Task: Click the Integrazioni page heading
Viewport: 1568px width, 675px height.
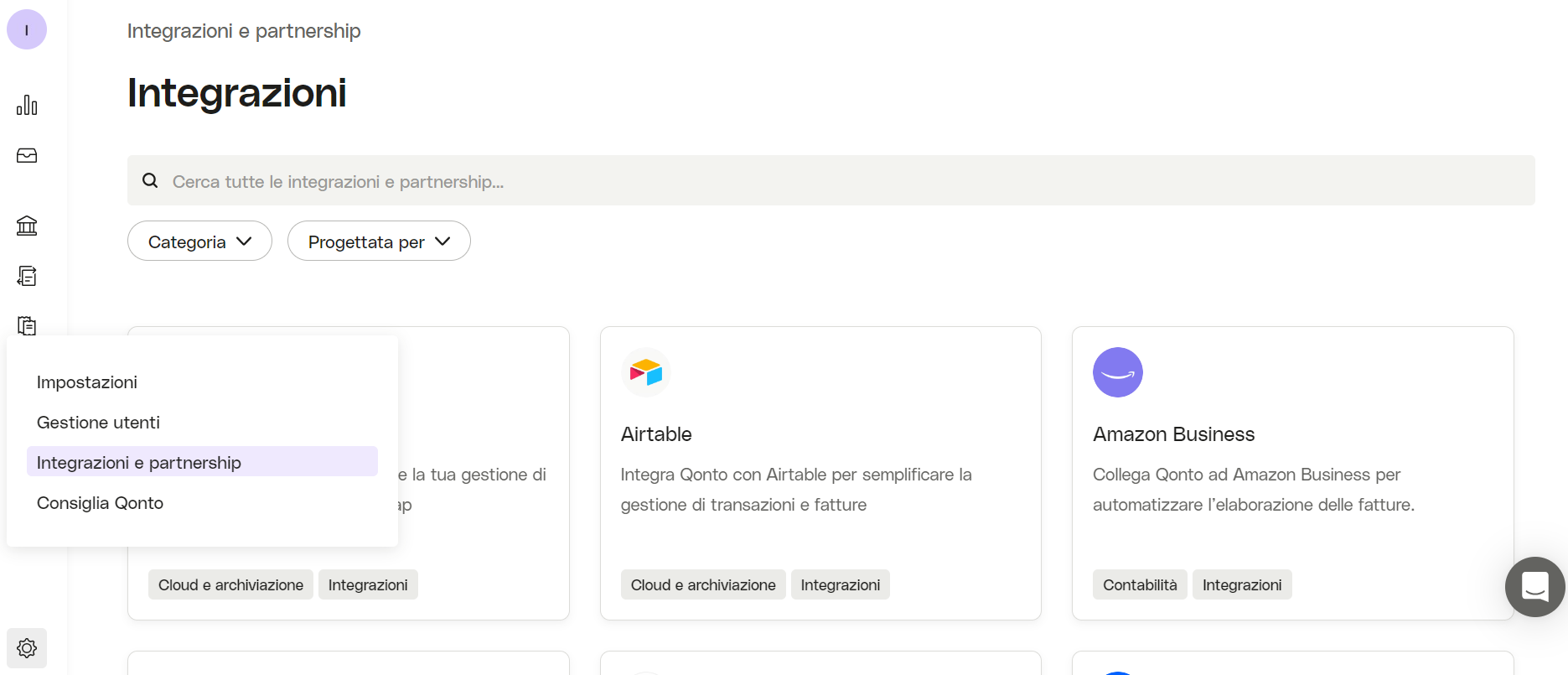Action: [237, 93]
